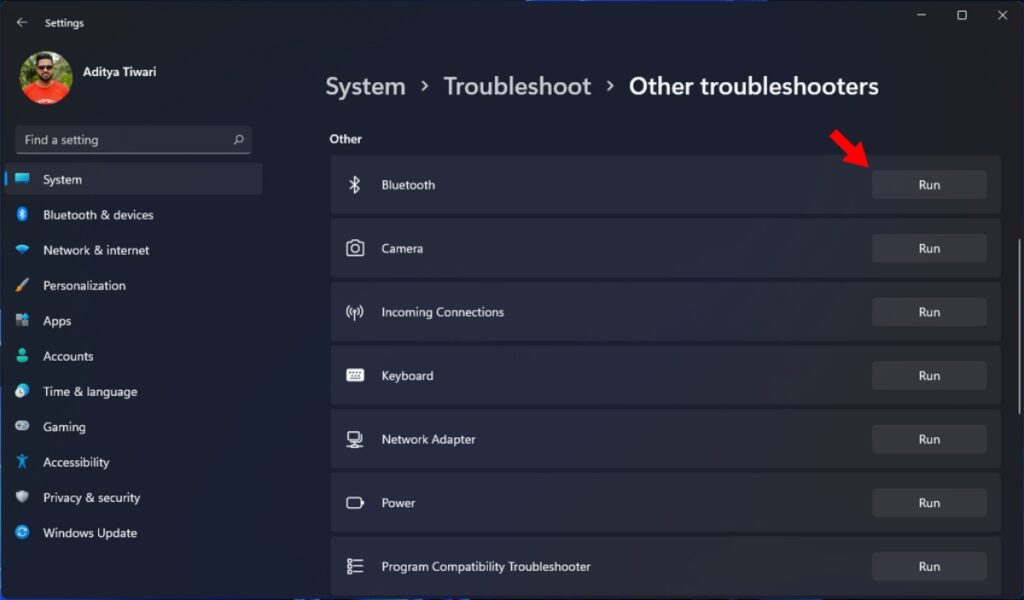The height and width of the screenshot is (600, 1024).
Task: Click the Camera troubleshooter icon
Action: (x=354, y=248)
